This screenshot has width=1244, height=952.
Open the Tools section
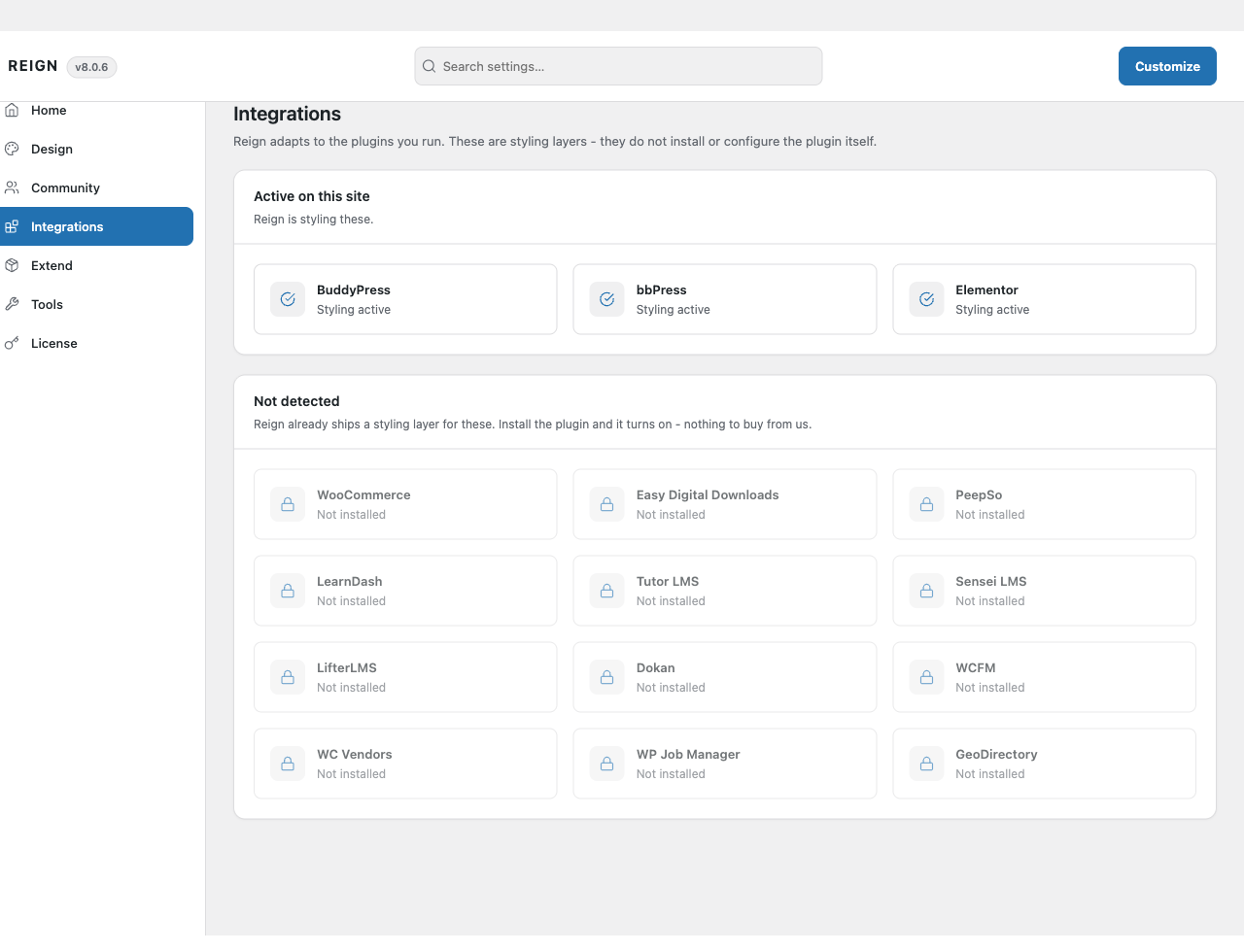pos(96,304)
